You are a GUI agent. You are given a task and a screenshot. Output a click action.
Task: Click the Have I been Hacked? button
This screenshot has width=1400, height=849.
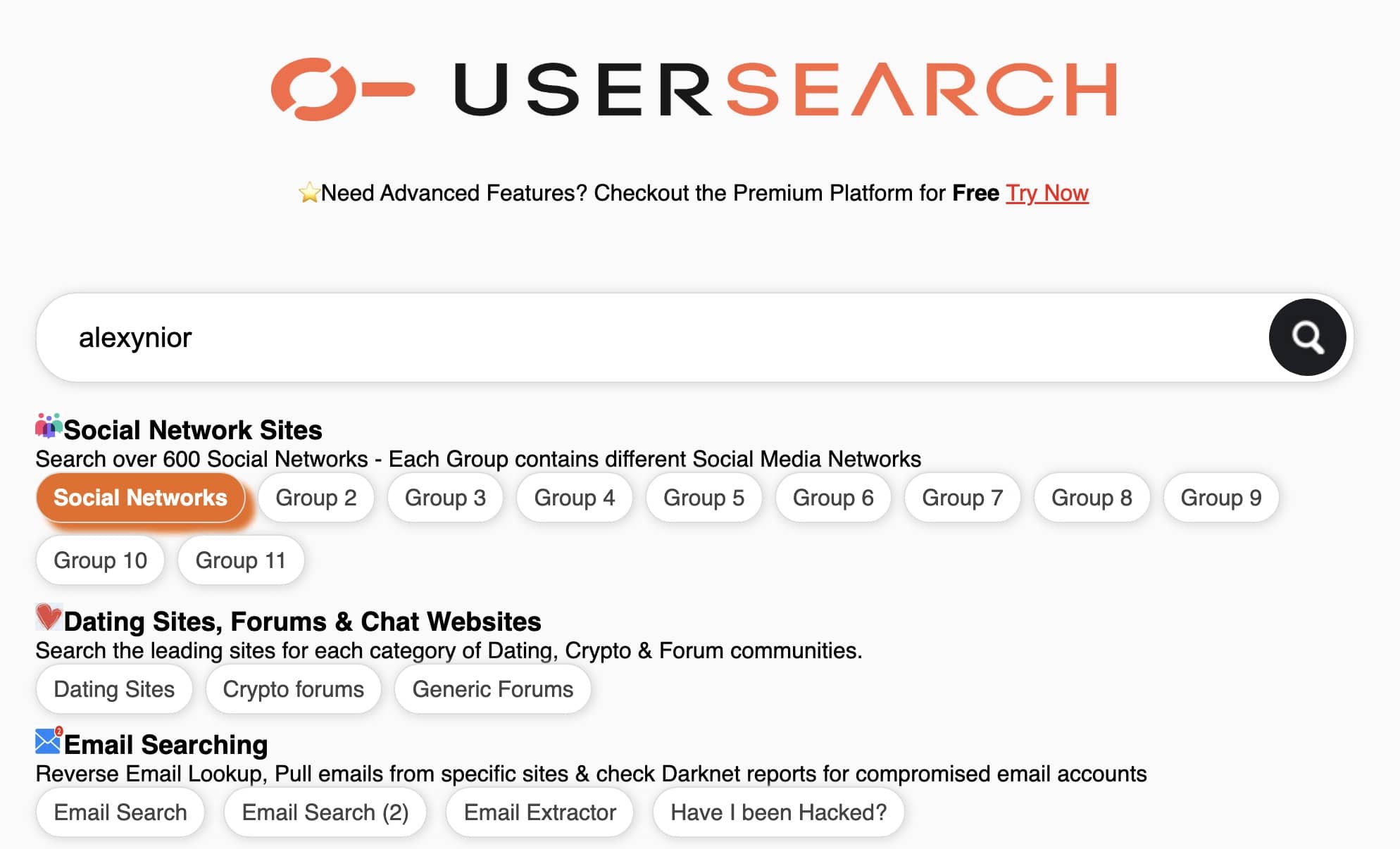coord(778,812)
